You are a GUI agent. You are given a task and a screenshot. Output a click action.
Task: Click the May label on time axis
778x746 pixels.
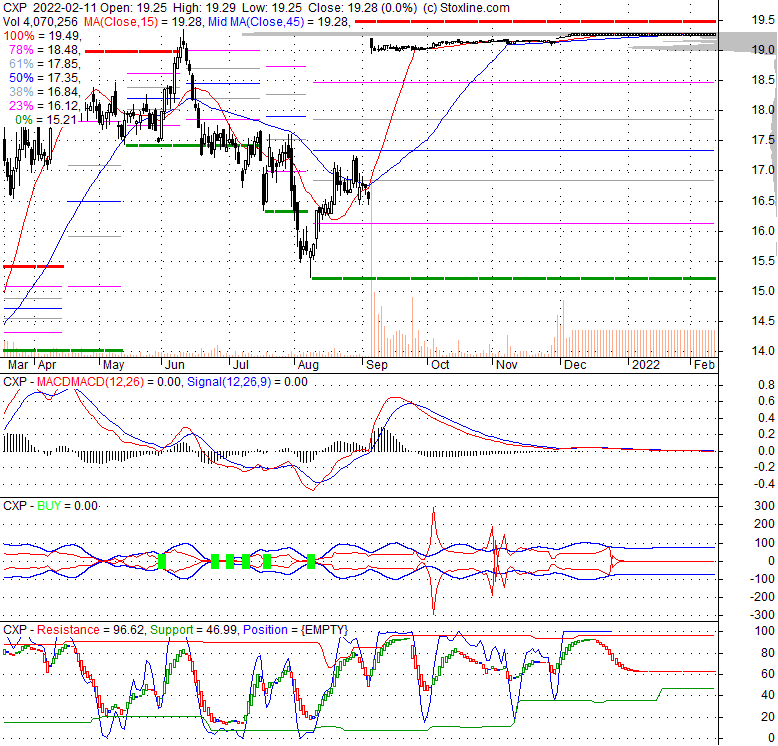tap(114, 365)
